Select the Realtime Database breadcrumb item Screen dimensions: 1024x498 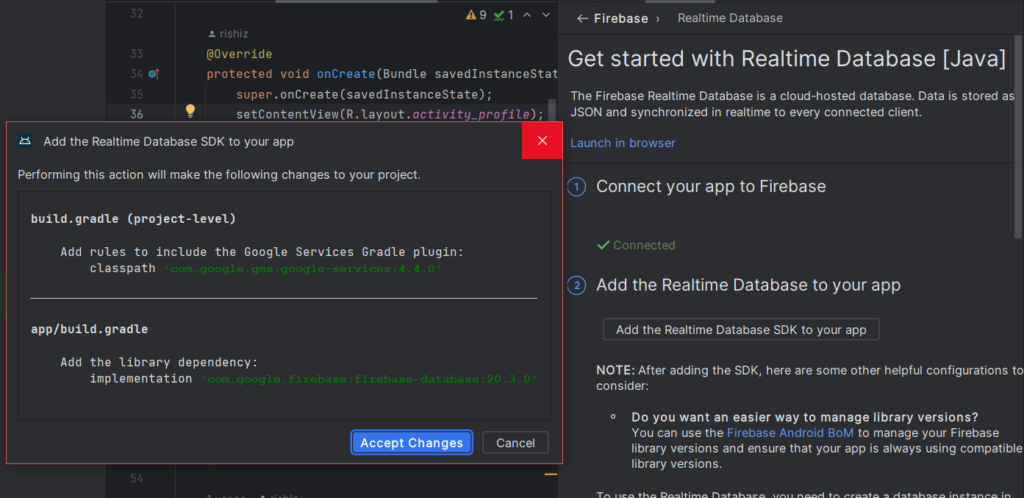pyautogui.click(x=729, y=18)
